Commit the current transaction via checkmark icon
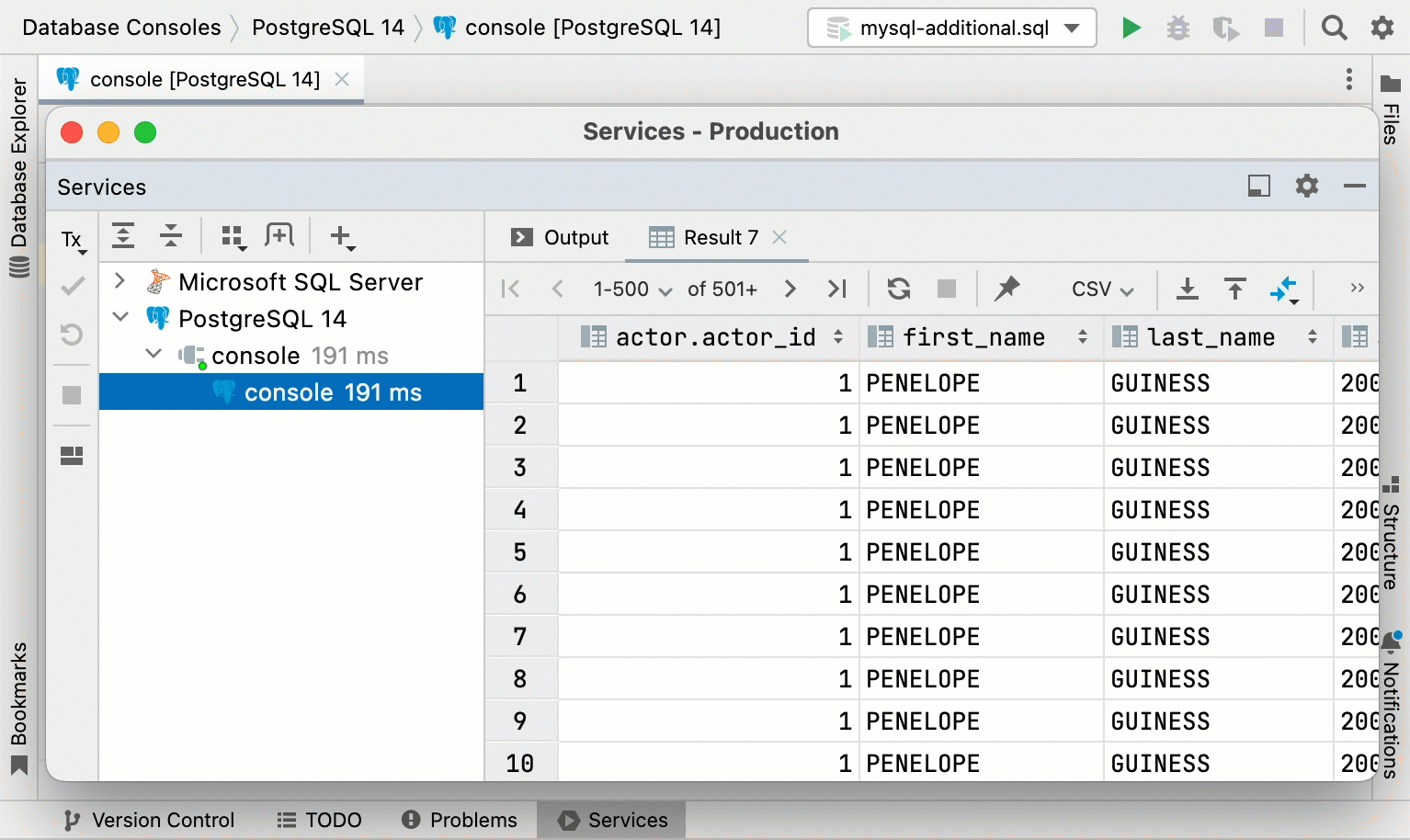This screenshot has height=840, width=1410. point(72,286)
